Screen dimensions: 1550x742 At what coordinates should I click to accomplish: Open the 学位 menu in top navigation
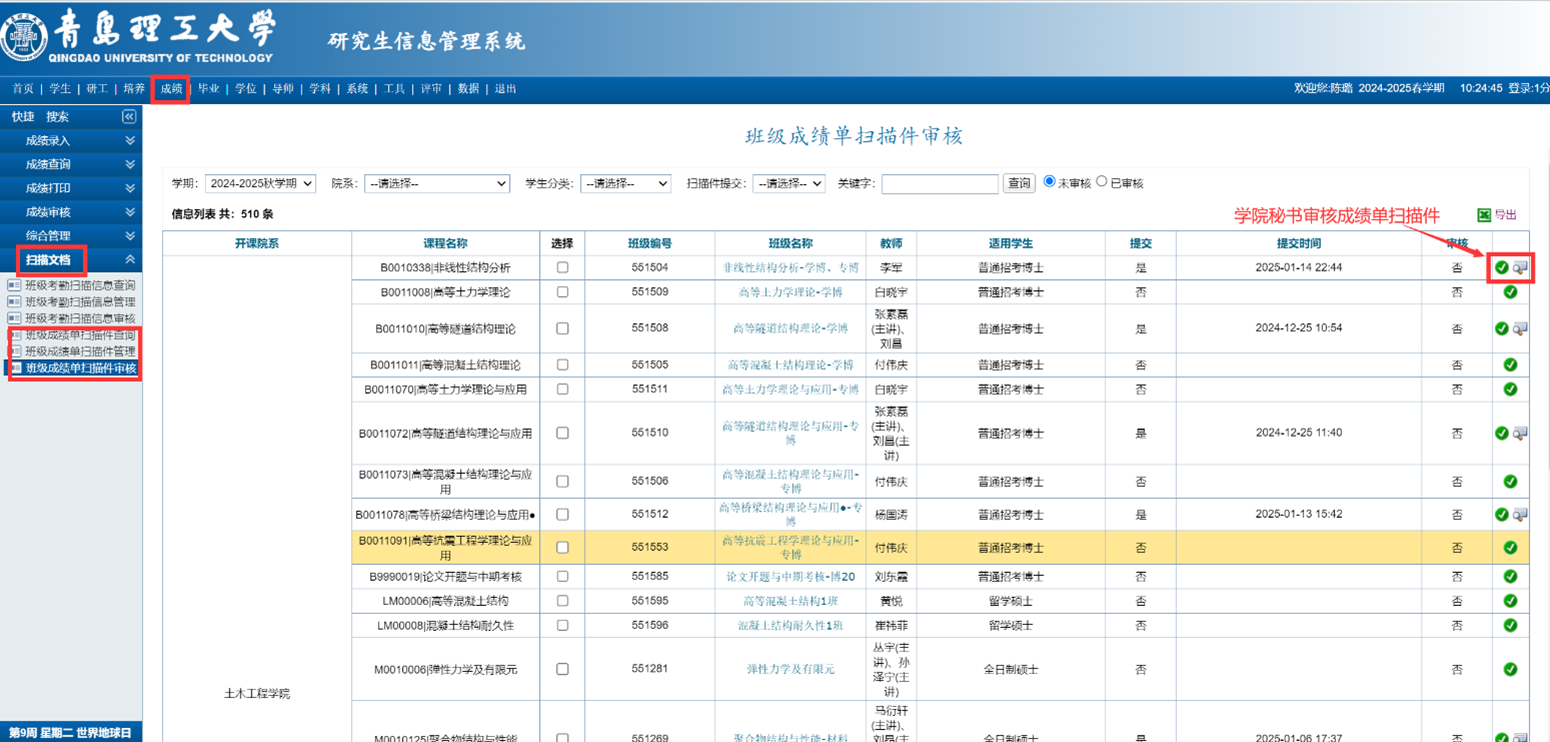245,89
